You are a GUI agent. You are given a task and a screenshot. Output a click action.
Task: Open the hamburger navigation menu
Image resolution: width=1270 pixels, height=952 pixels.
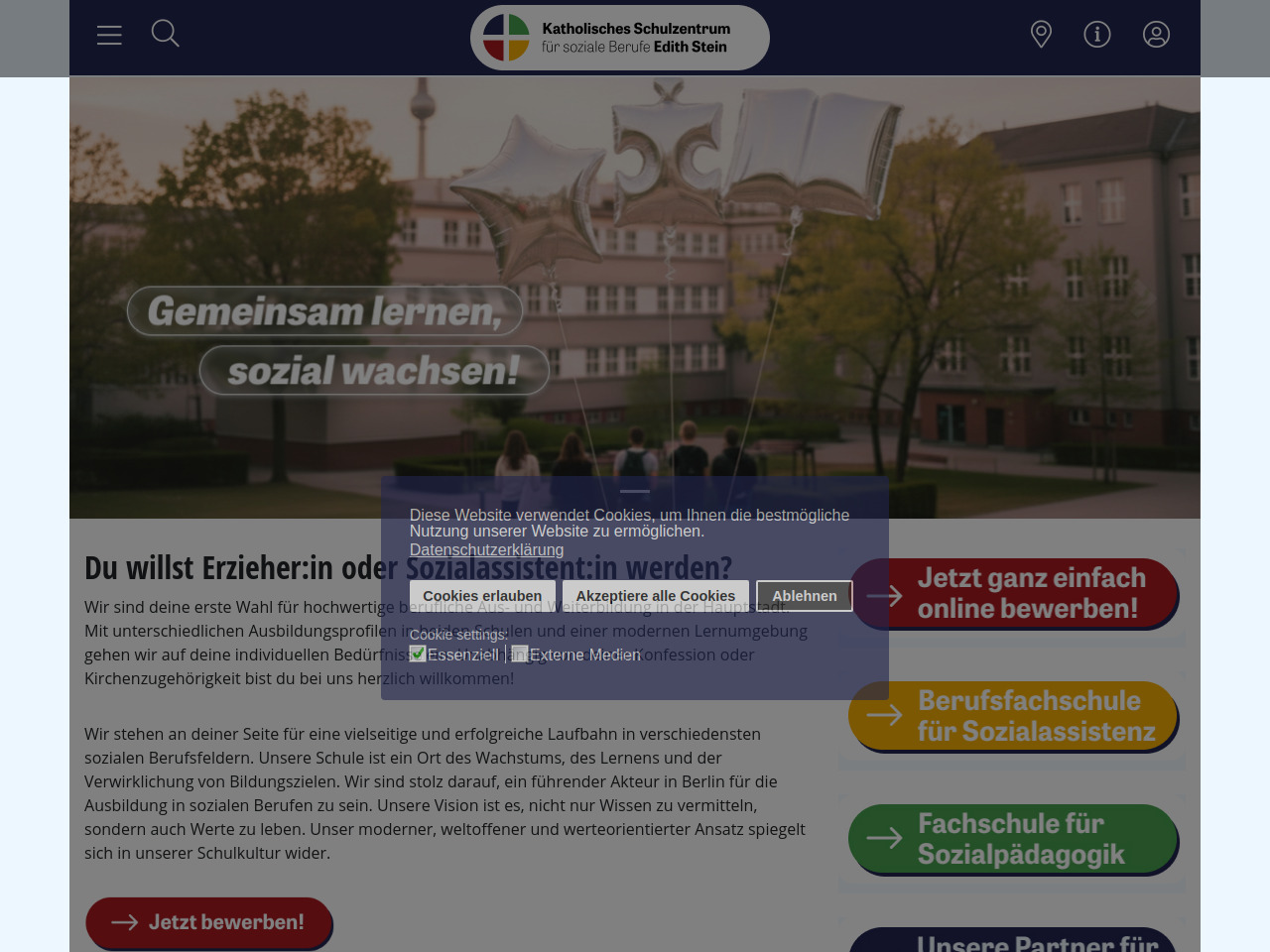(x=109, y=35)
